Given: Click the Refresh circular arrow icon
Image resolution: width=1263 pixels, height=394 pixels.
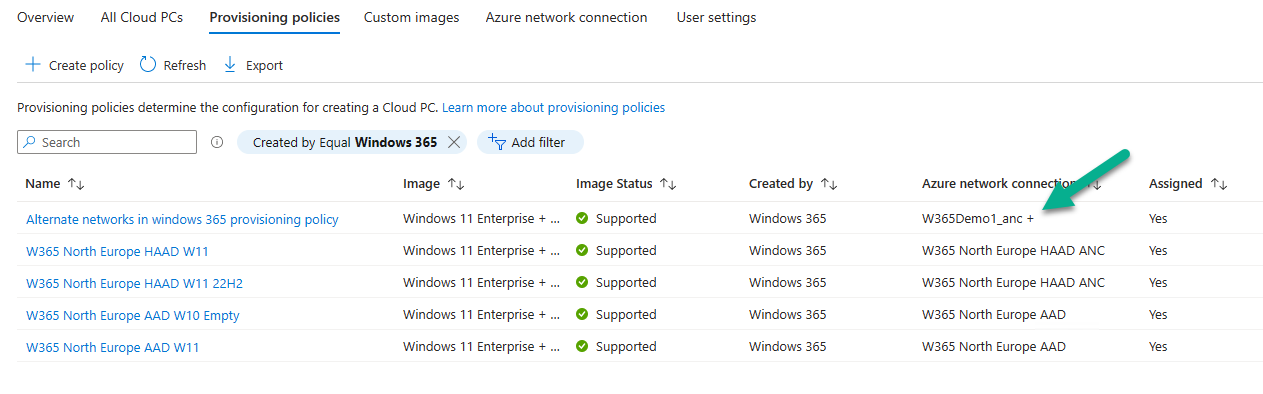Looking at the screenshot, I should point(148,65).
